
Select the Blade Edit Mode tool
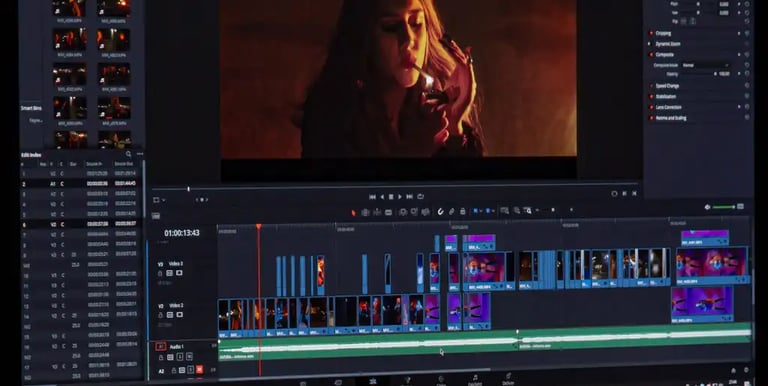tap(388, 212)
